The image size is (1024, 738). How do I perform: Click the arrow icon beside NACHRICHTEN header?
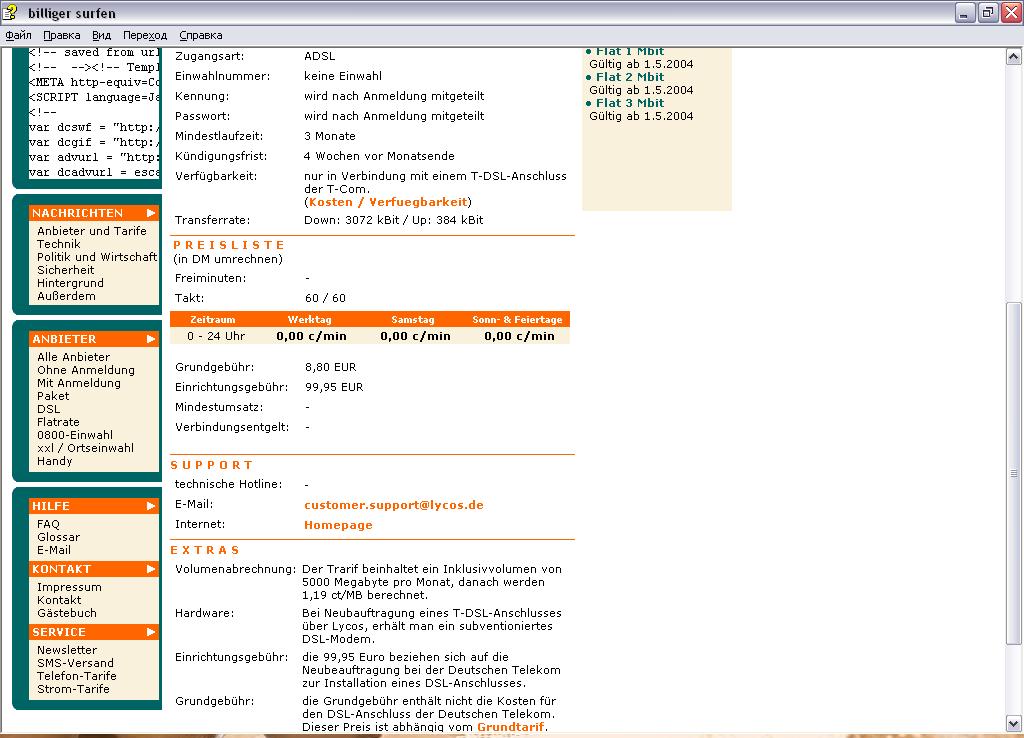coord(151,213)
